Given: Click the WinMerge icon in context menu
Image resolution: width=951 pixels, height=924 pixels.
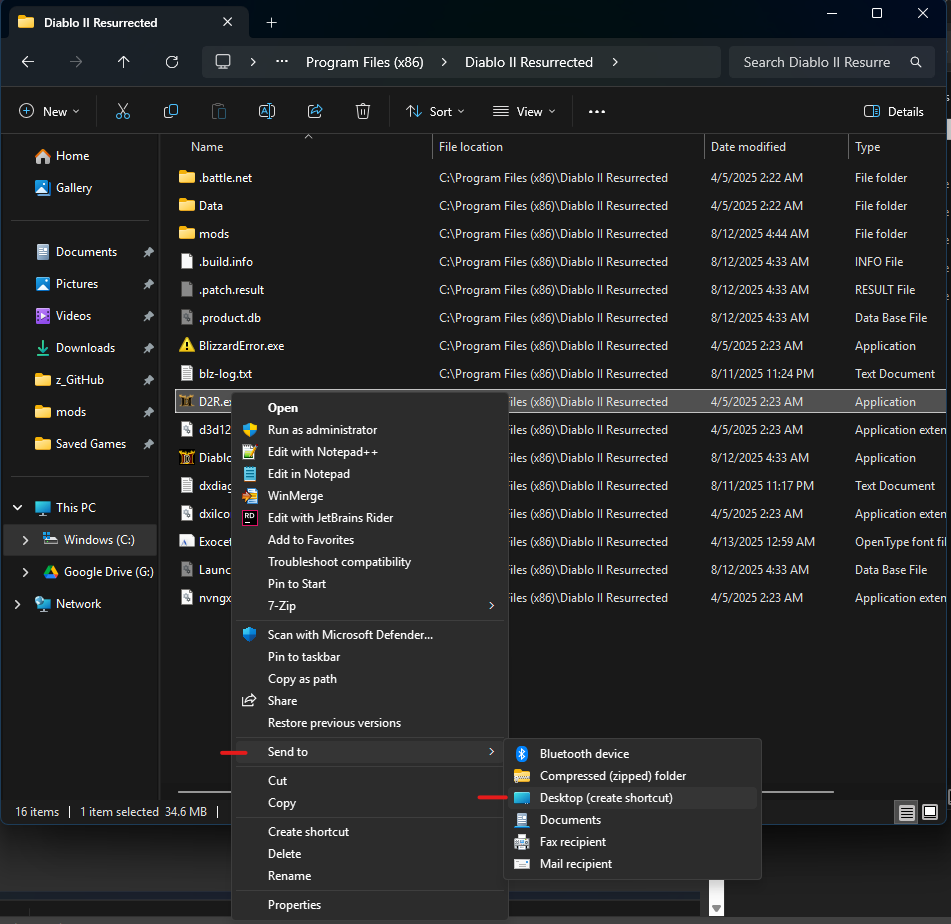Looking at the screenshot, I should click(249, 496).
